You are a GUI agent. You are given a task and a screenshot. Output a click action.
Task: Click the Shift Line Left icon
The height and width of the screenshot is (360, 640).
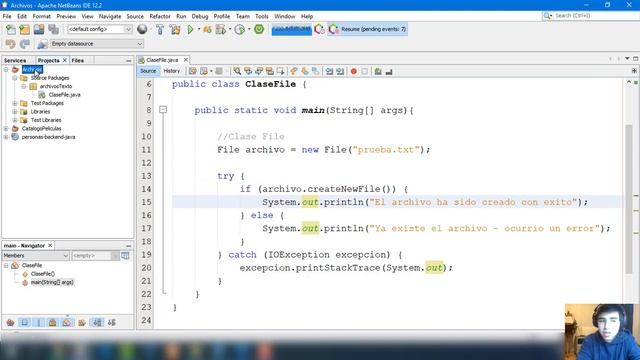click(329, 71)
